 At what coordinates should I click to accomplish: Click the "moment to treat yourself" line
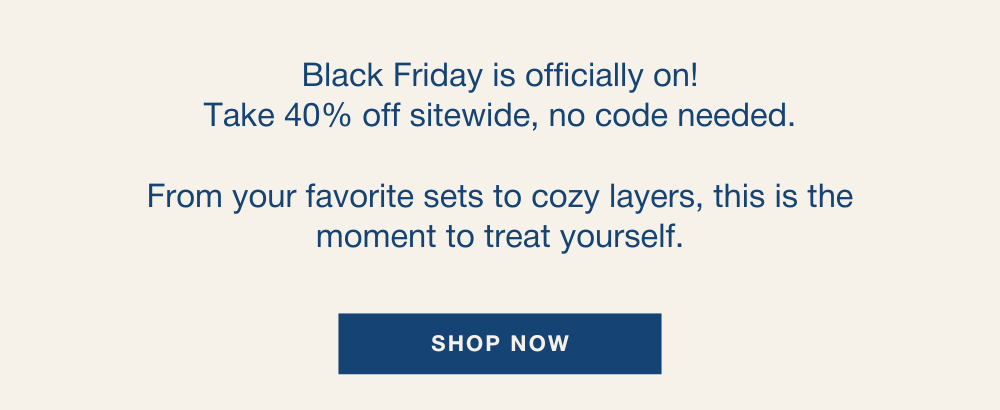tap(499, 238)
